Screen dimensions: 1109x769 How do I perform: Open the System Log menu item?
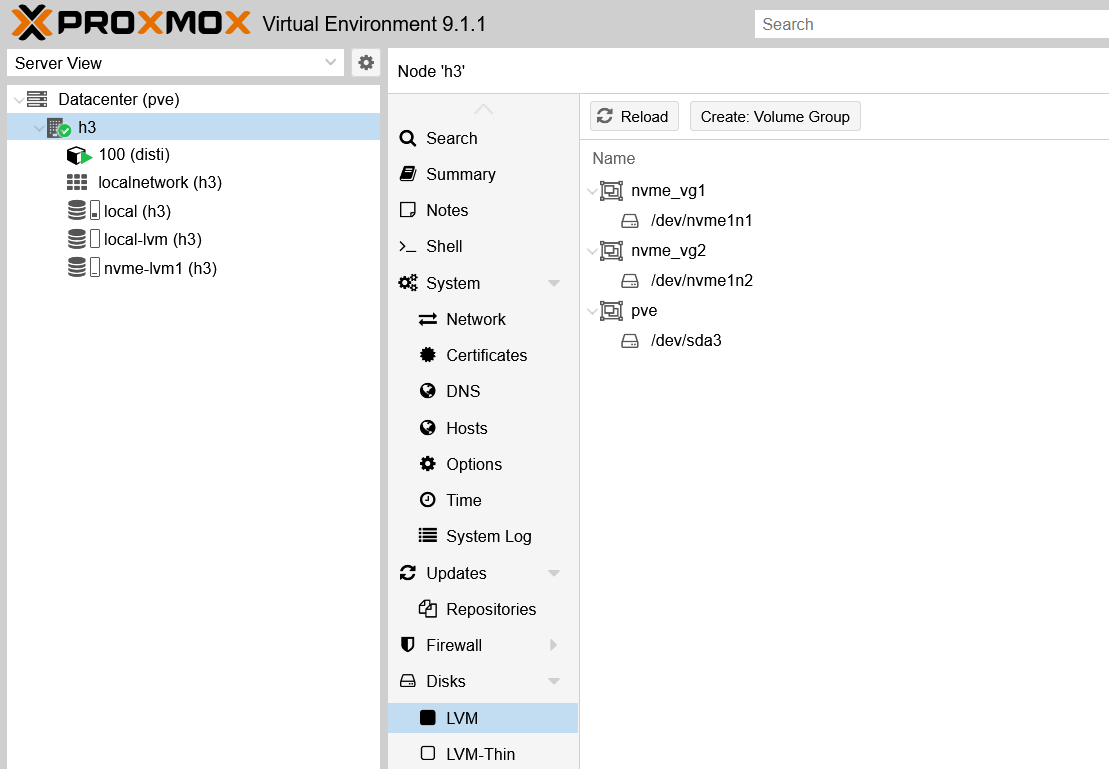pyautogui.click(x=483, y=536)
